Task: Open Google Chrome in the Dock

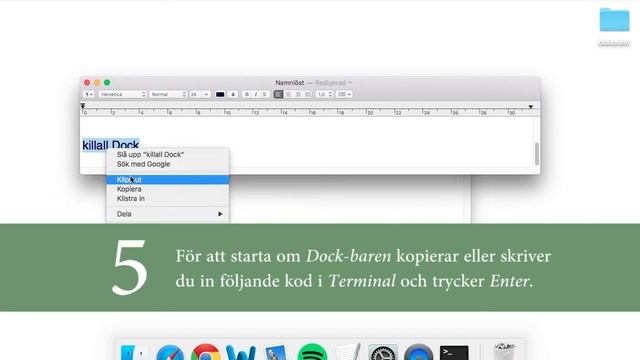Action: point(206,352)
